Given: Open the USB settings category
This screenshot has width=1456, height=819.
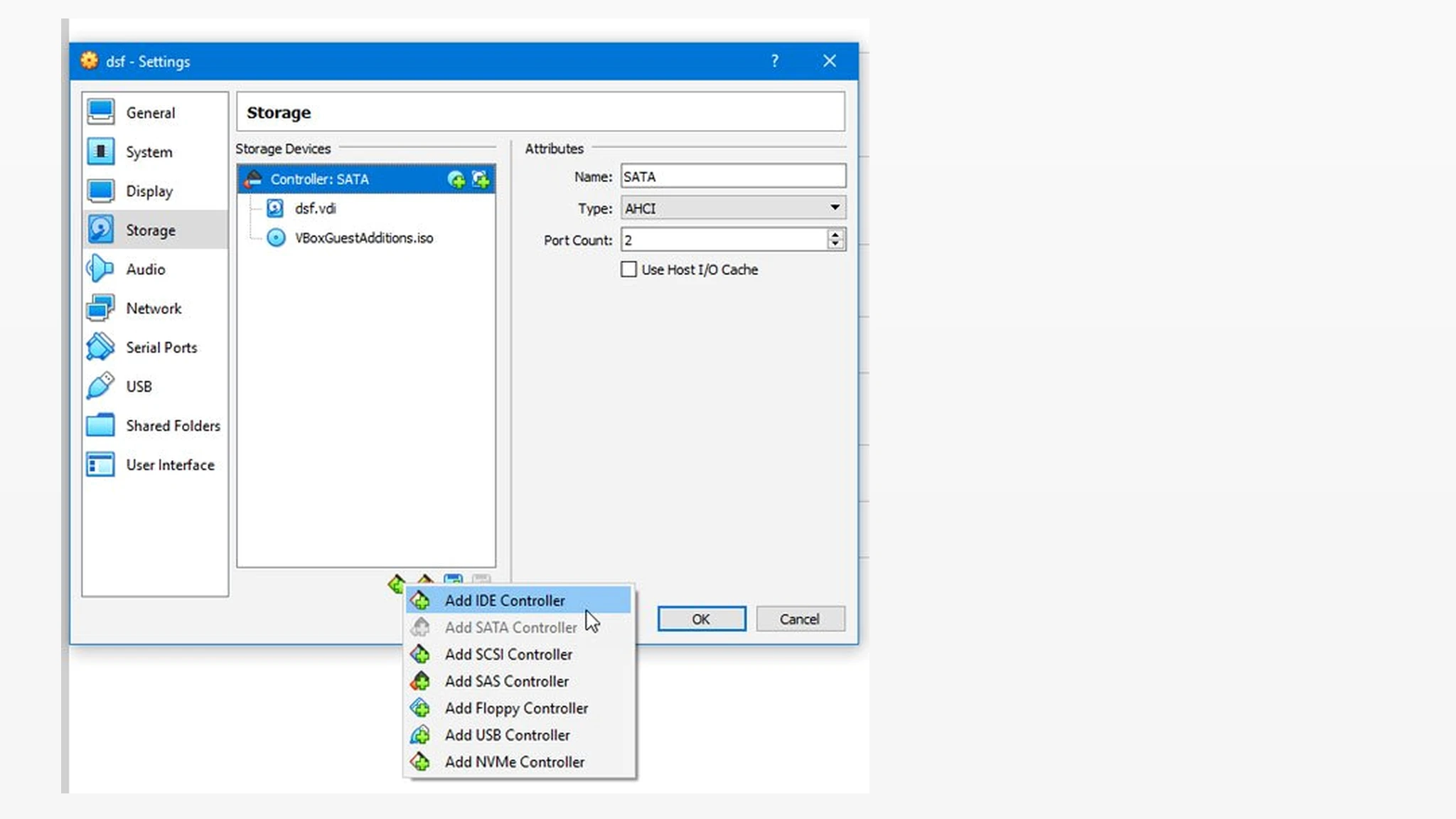Looking at the screenshot, I should 155,386.
